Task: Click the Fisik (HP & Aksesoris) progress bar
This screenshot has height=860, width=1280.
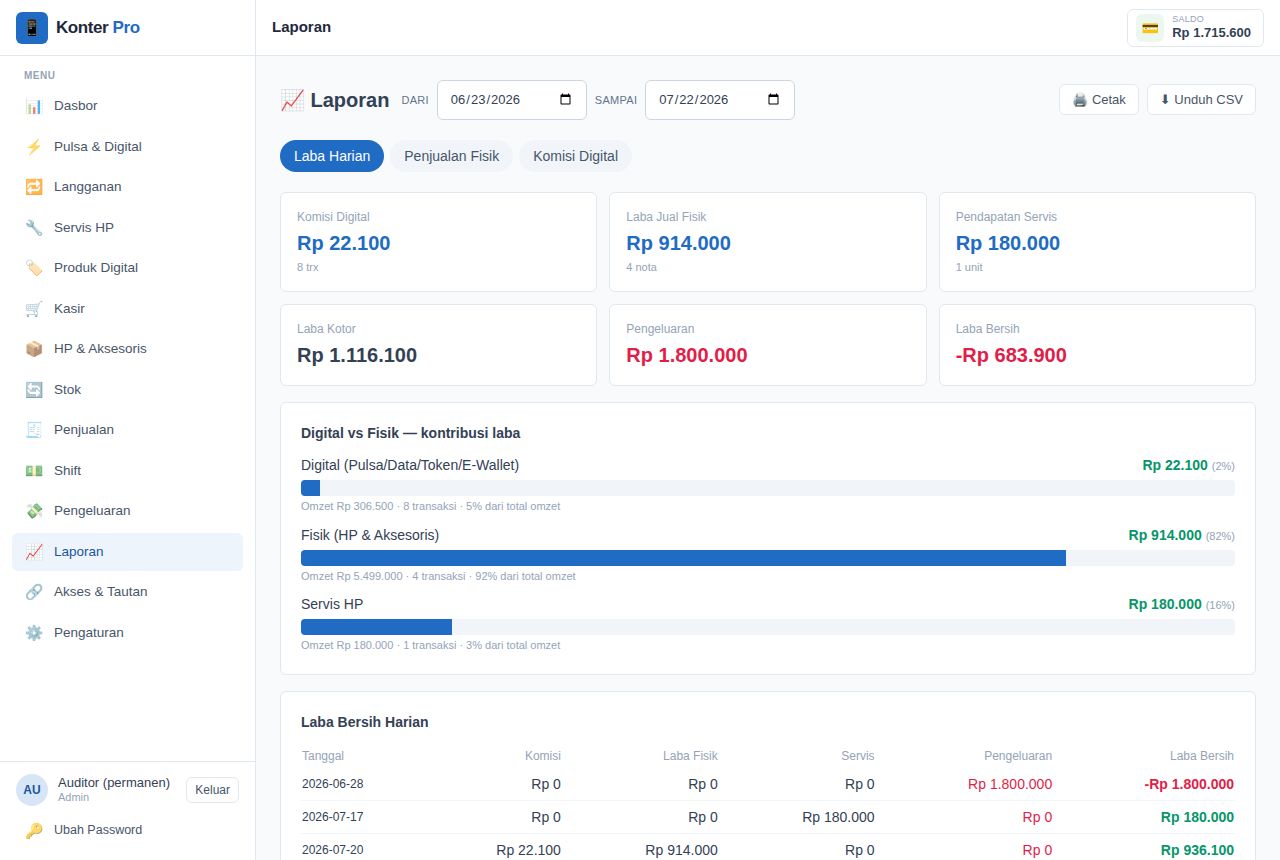Action: 768,558
